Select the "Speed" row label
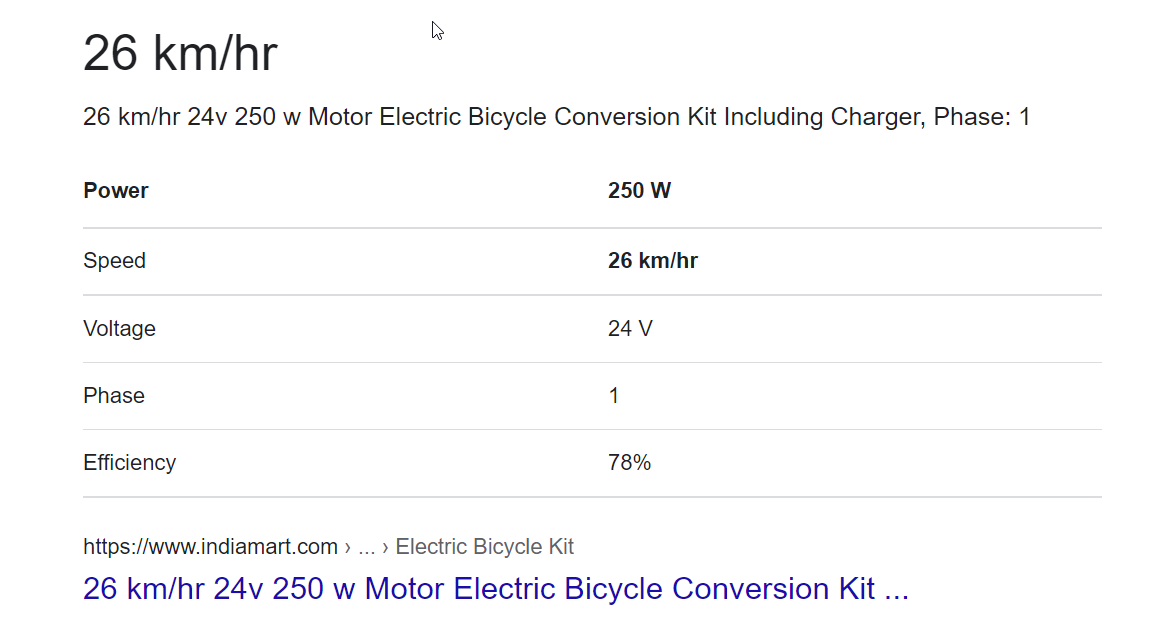This screenshot has width=1158, height=619. point(114,261)
